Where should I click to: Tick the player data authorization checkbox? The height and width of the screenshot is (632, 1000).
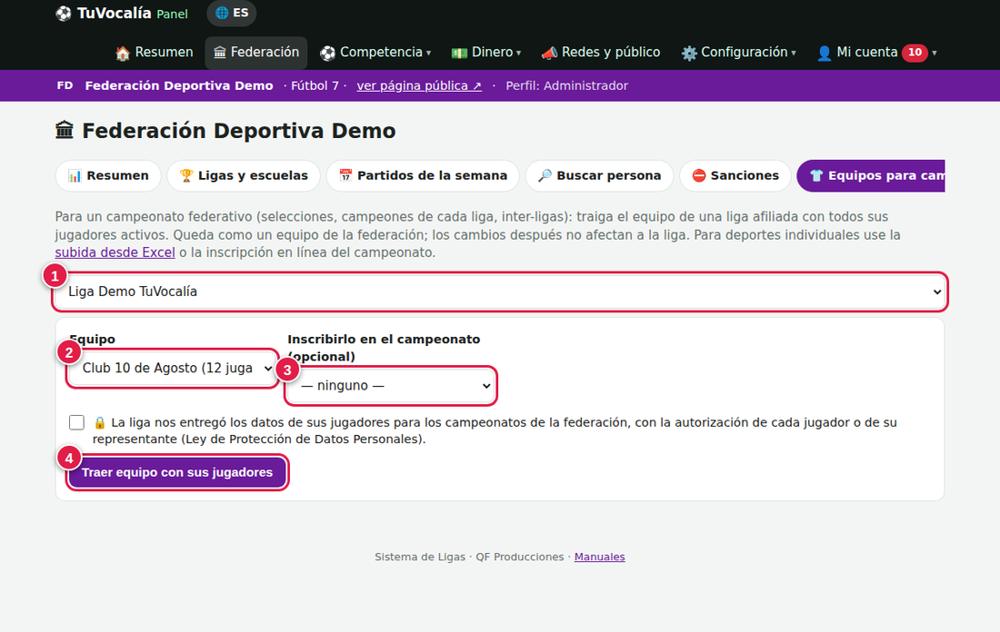click(x=77, y=422)
